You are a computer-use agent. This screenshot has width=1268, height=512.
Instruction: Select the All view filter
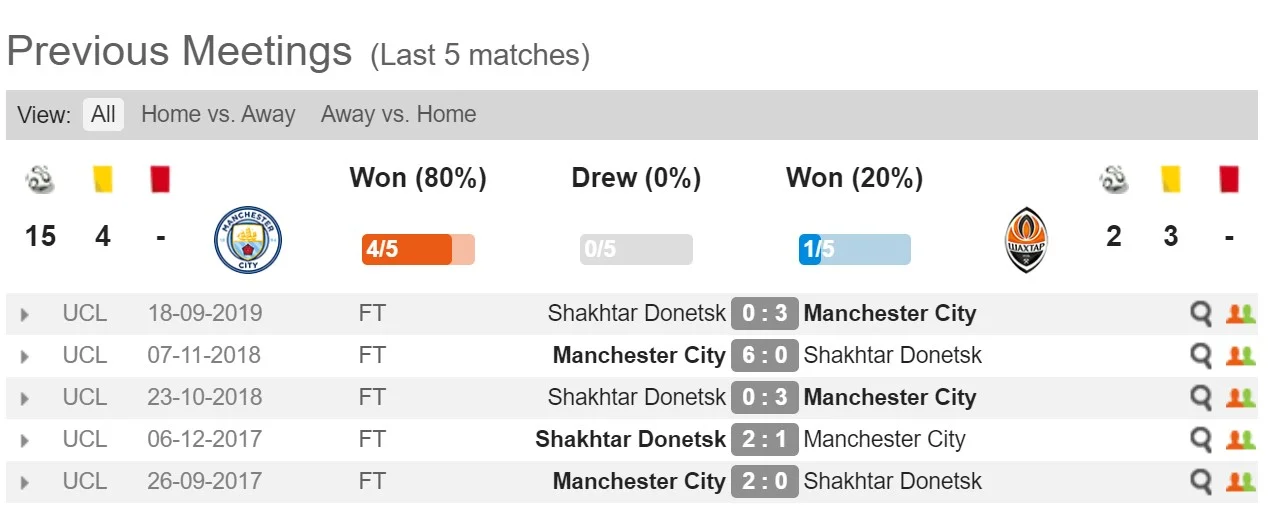click(x=103, y=114)
